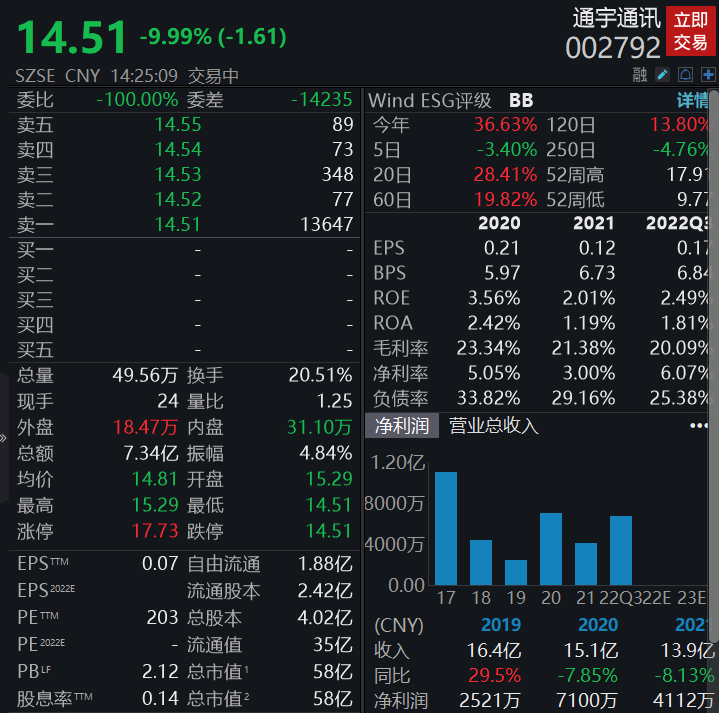Click the 振幅 value 4.84%
Viewport: 719px width, 713px height.
point(326,453)
